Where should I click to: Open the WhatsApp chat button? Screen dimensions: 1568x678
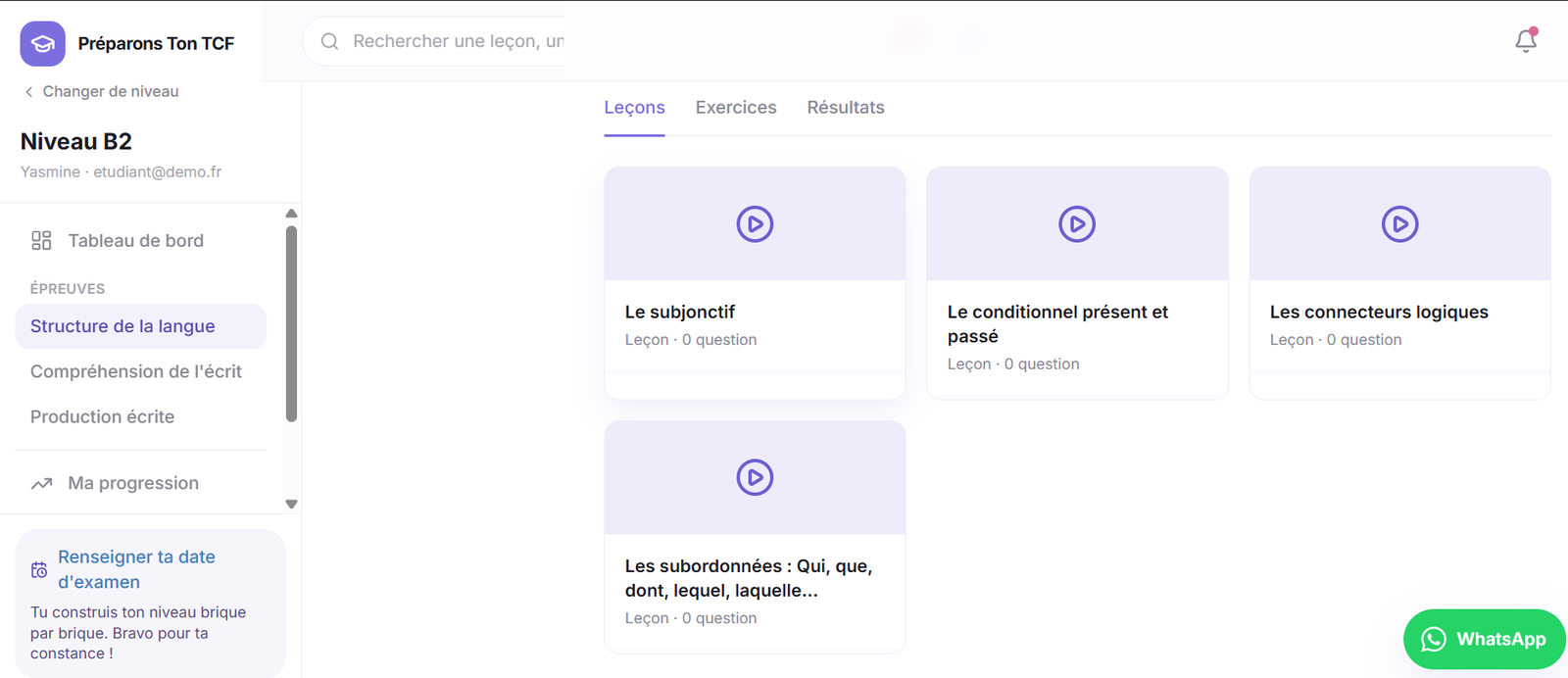pyautogui.click(x=1484, y=640)
